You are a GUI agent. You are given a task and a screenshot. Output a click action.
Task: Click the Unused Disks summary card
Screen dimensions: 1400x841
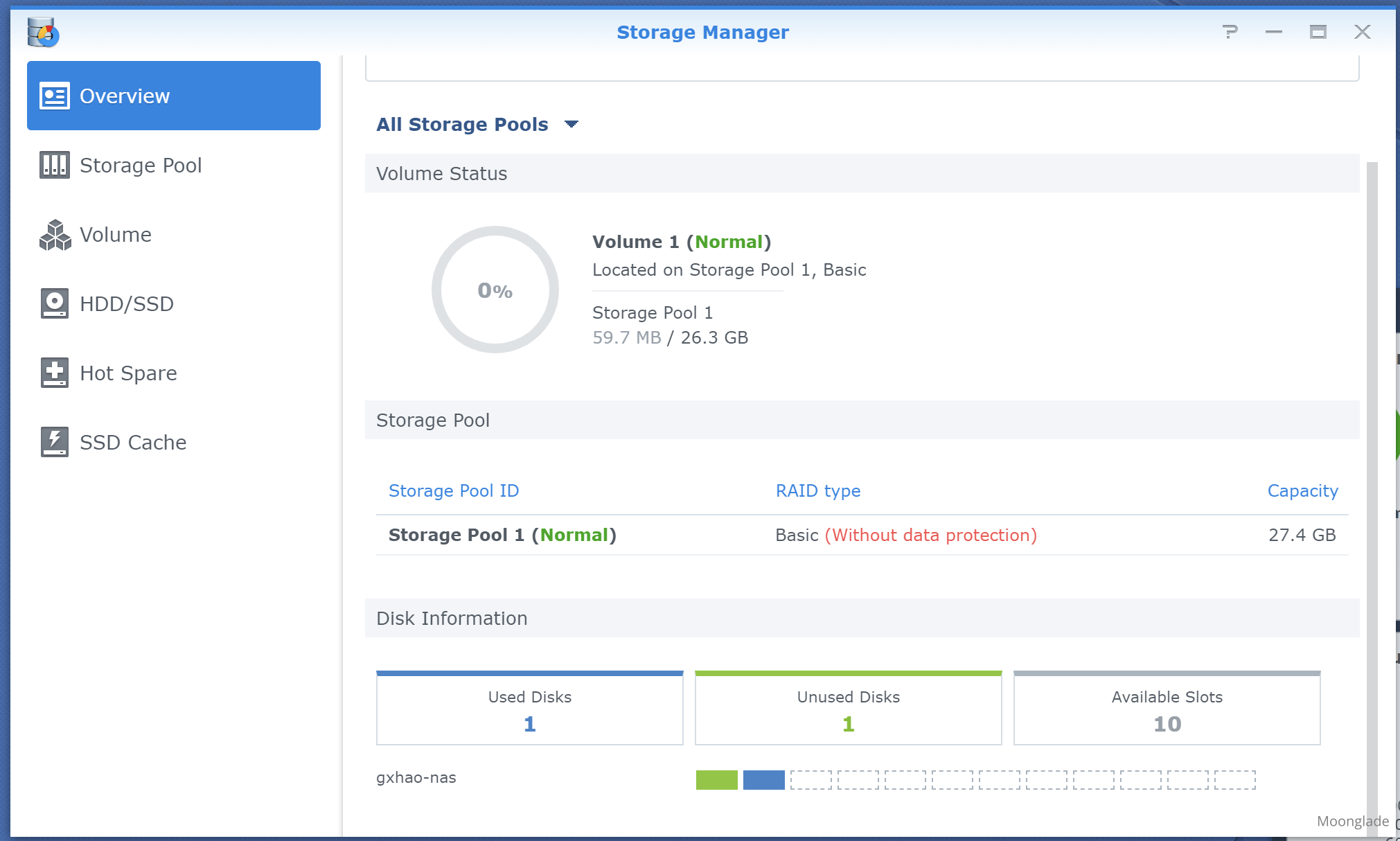(x=848, y=709)
